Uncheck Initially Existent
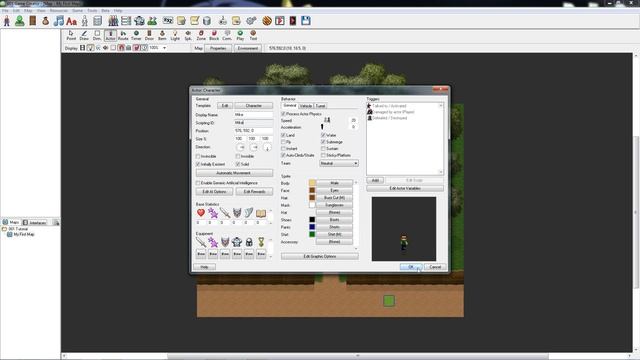This screenshot has width=640, height=360. (198, 164)
